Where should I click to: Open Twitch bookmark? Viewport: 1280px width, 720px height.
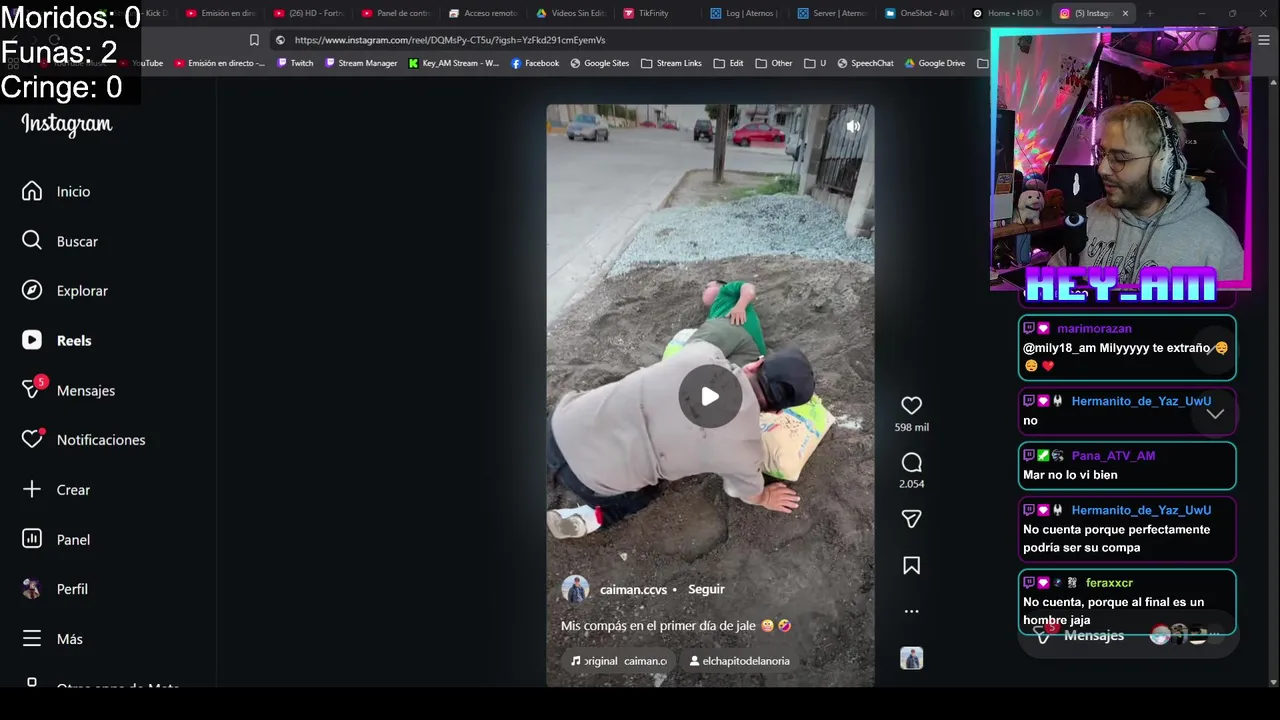(295, 63)
